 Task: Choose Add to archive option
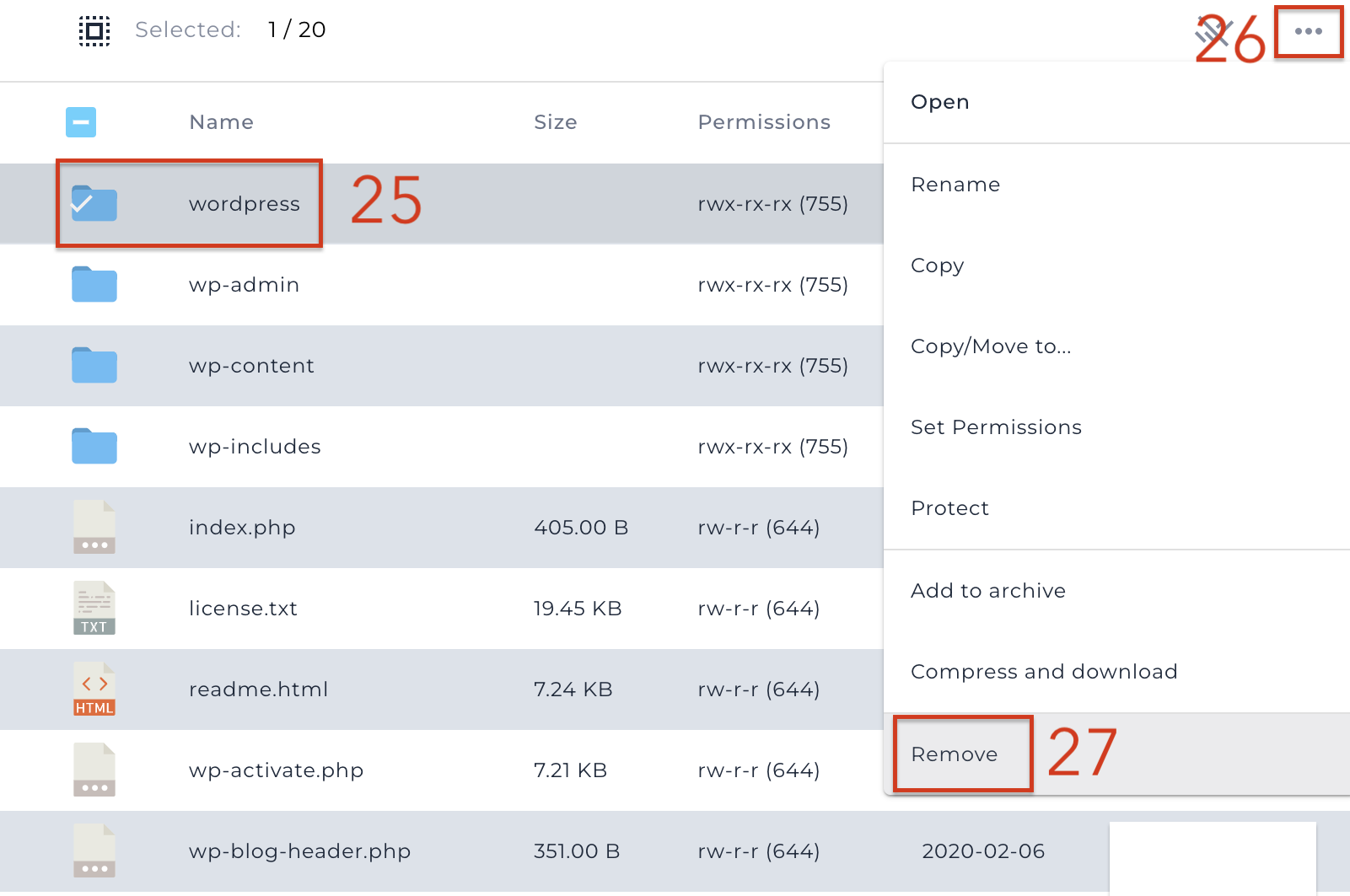(988, 591)
